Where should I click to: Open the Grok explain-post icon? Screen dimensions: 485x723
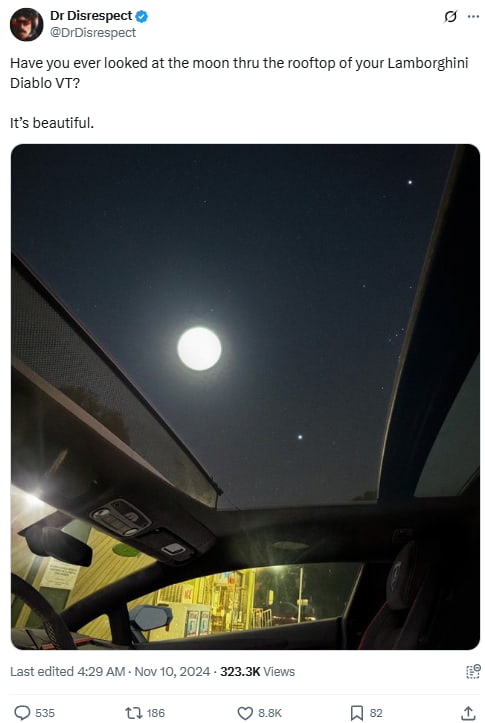tap(450, 17)
